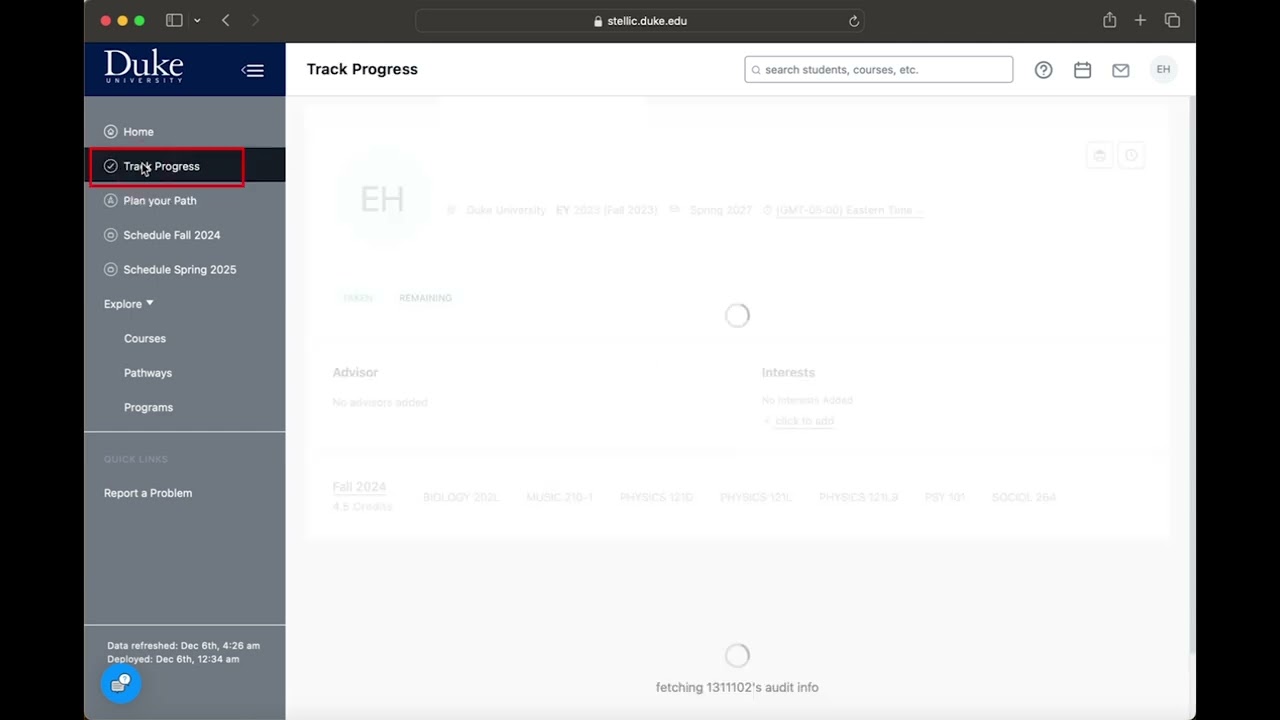Image resolution: width=1280 pixels, height=720 pixels.
Task: Click the Data refreshed timestamp text
Action: coord(183,646)
